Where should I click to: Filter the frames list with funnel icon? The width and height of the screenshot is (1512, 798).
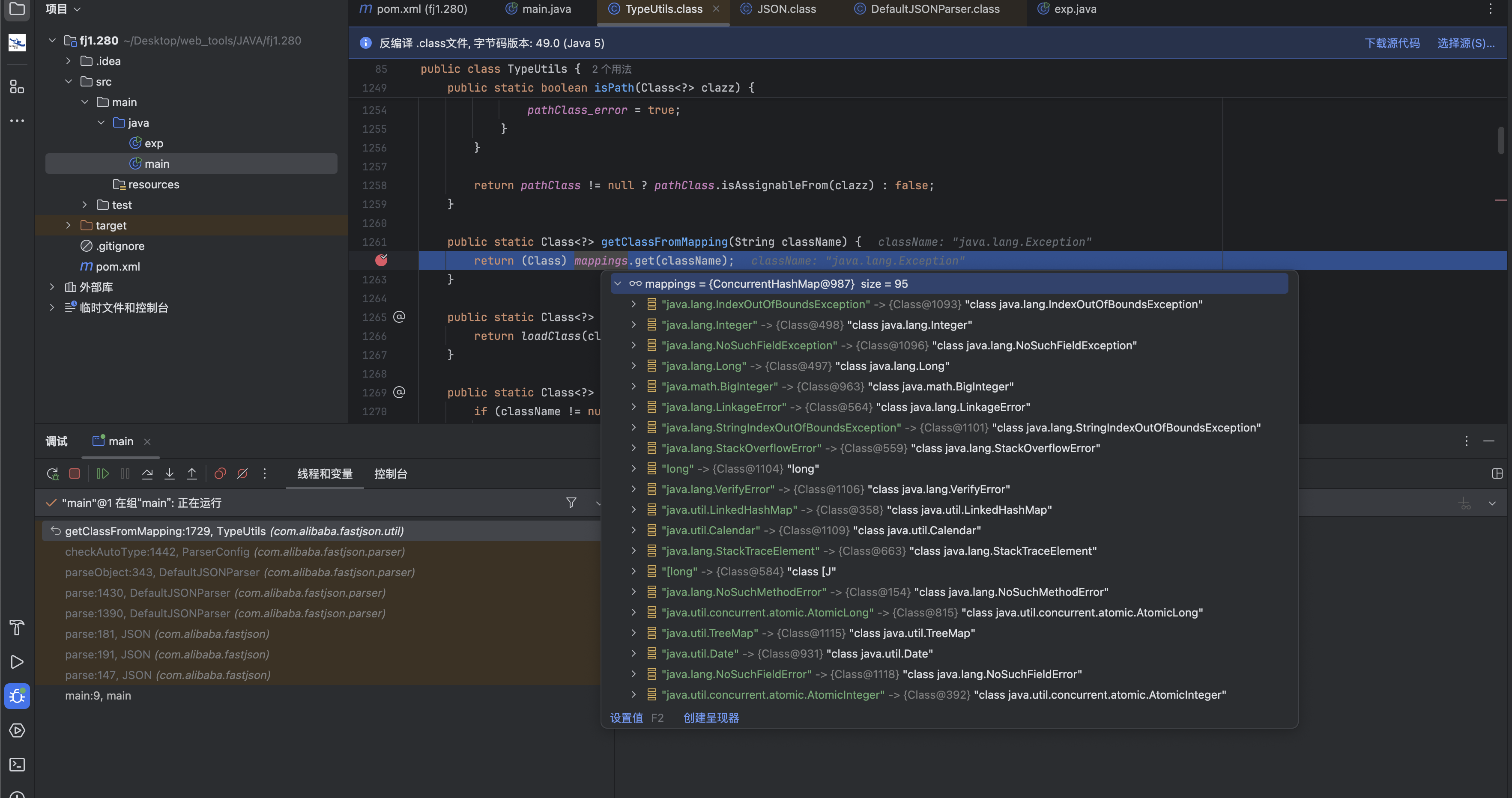[x=571, y=503]
